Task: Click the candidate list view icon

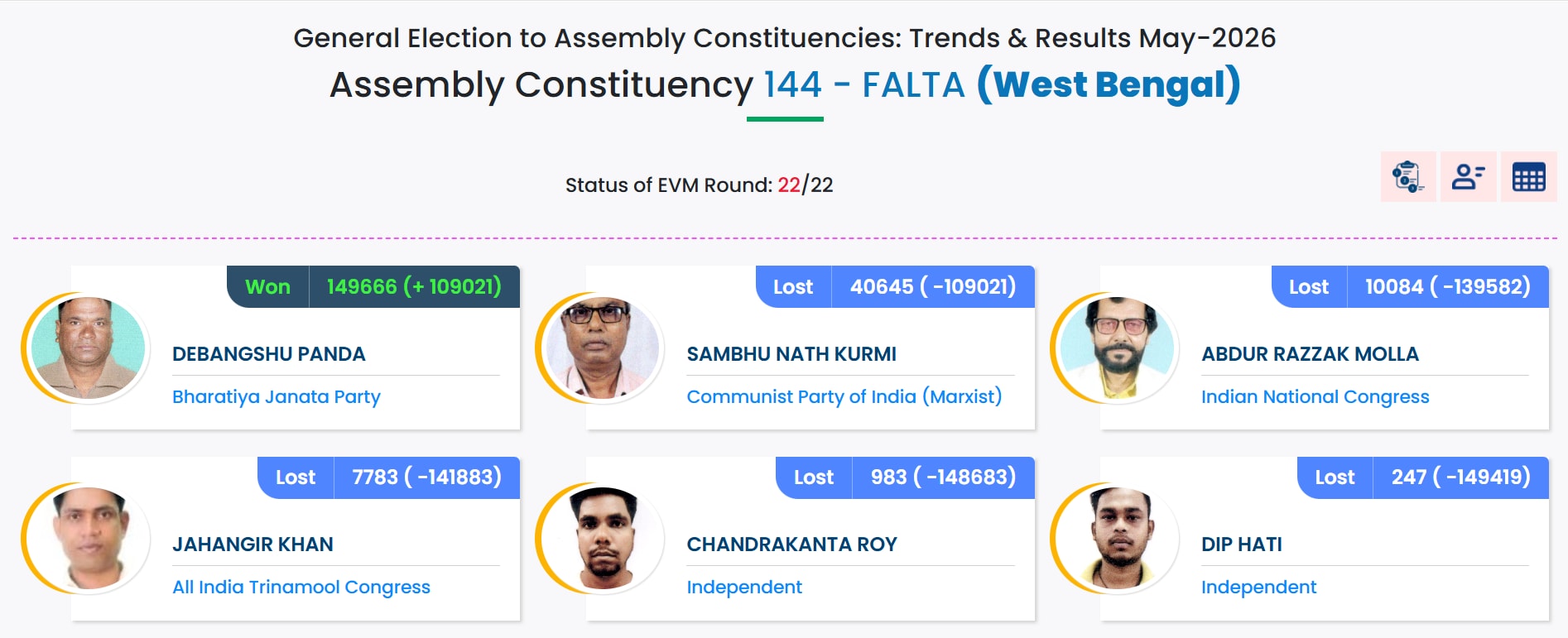Action: click(1468, 177)
